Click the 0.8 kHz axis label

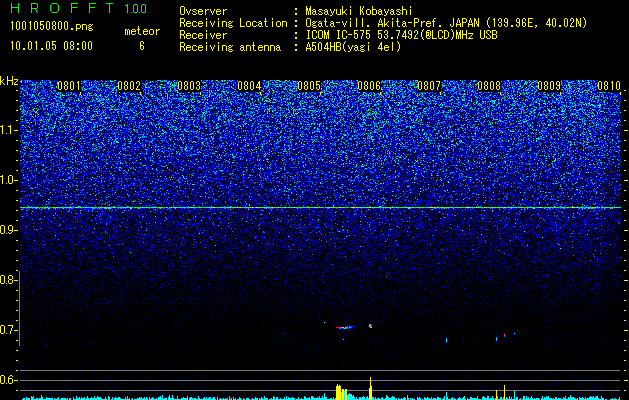[7, 280]
